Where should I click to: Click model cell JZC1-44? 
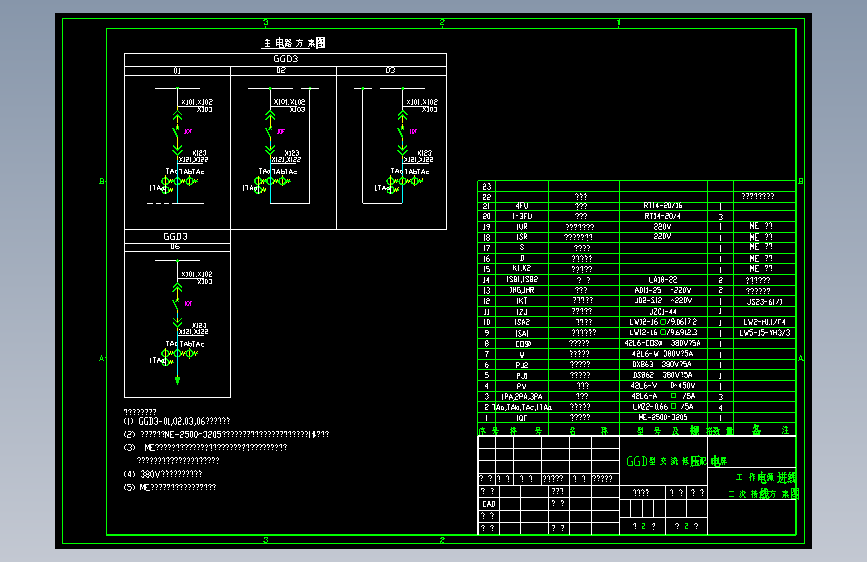[x=662, y=312]
